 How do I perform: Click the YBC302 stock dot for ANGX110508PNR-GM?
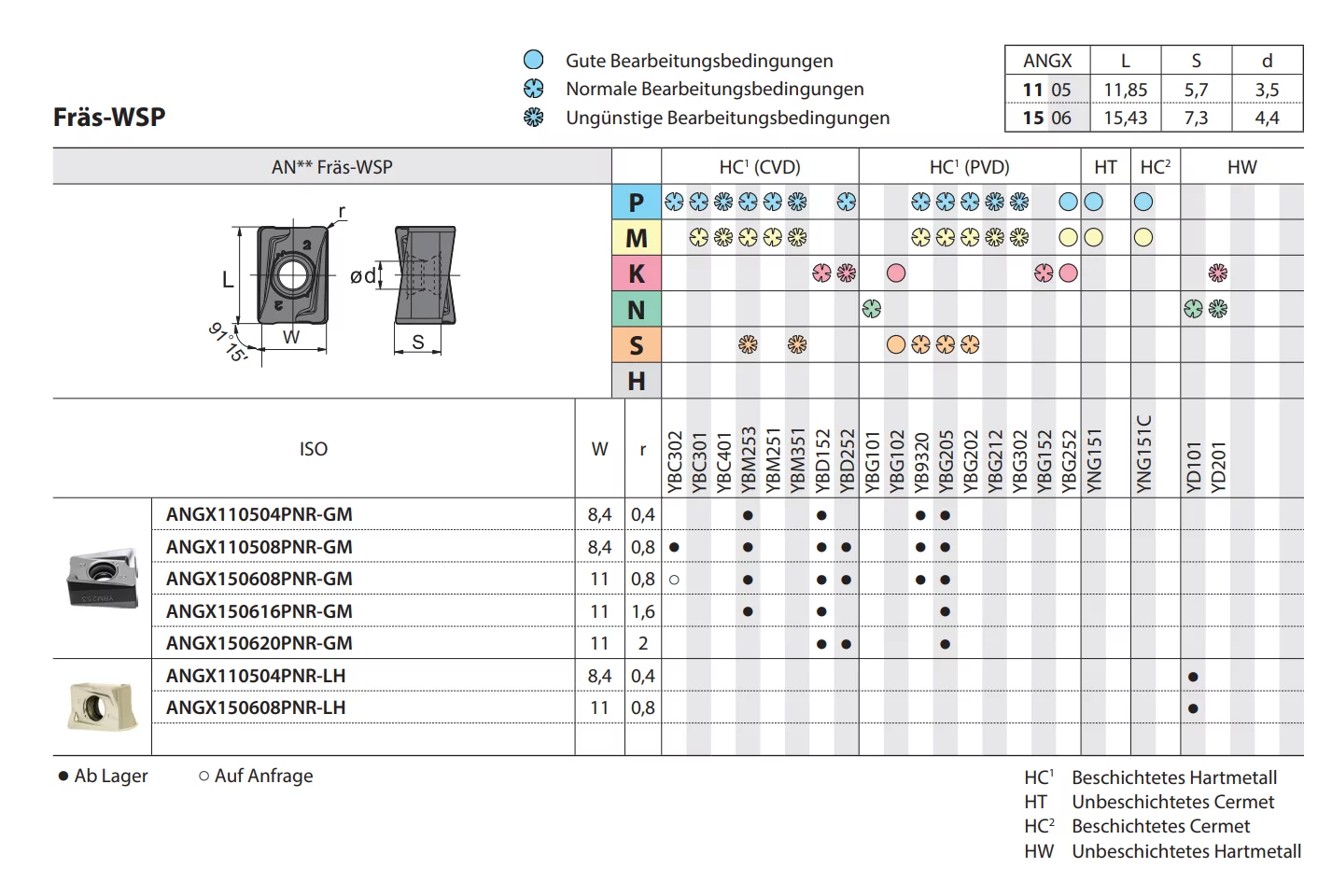pos(674,547)
